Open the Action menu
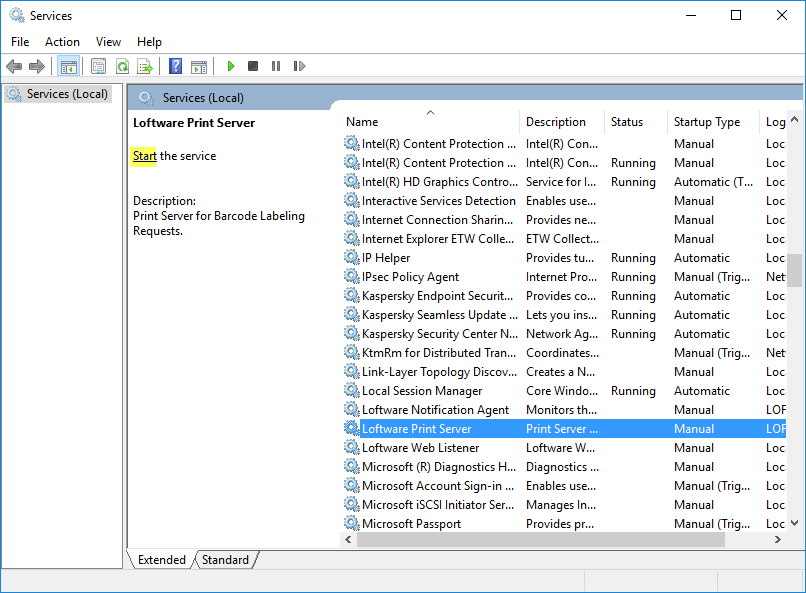Screen dimensions: 806x593 tap(62, 42)
